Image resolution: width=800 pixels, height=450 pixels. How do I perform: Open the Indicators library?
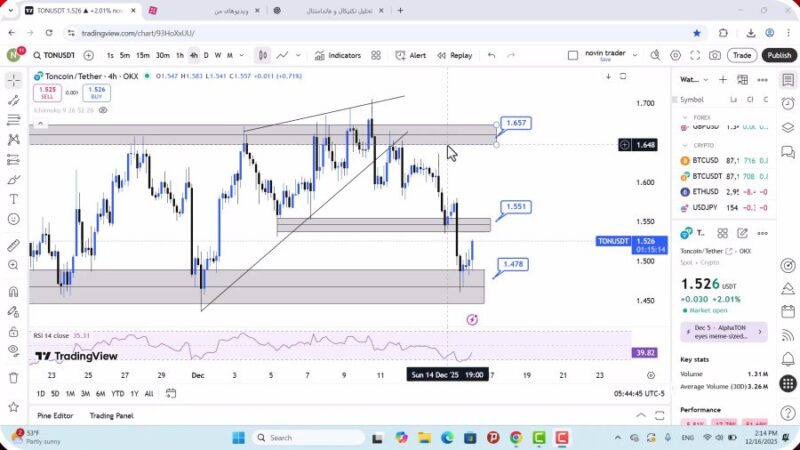pyautogui.click(x=337, y=56)
